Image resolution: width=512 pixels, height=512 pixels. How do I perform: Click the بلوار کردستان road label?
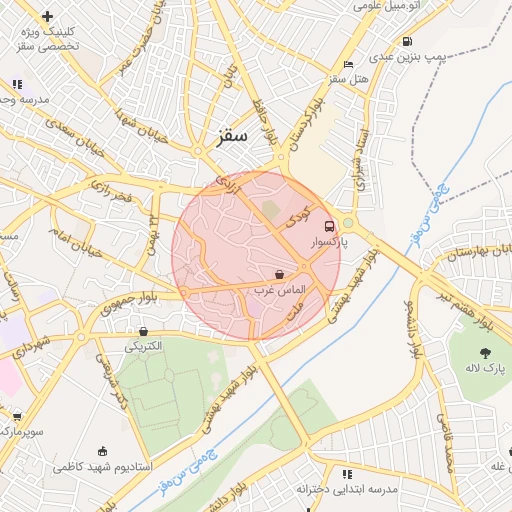coord(307,124)
